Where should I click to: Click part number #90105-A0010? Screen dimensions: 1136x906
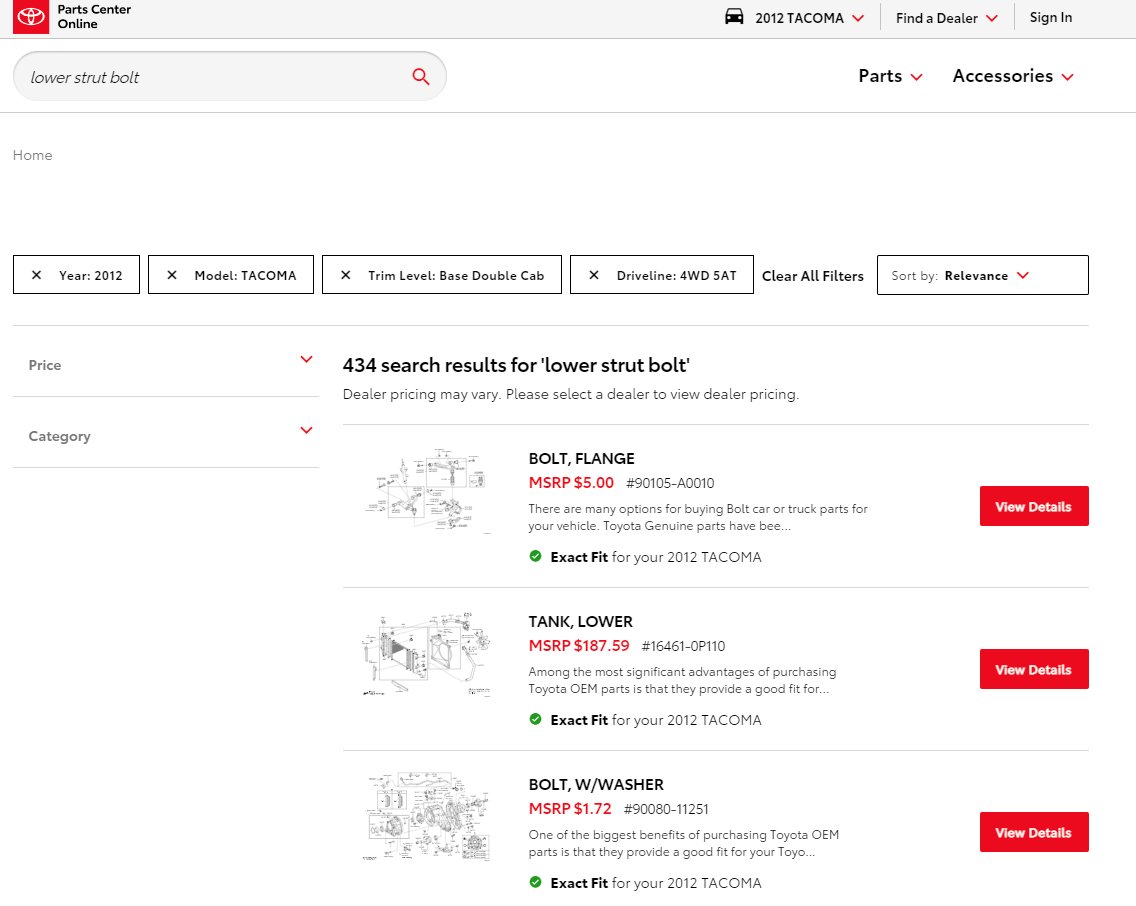click(x=670, y=483)
